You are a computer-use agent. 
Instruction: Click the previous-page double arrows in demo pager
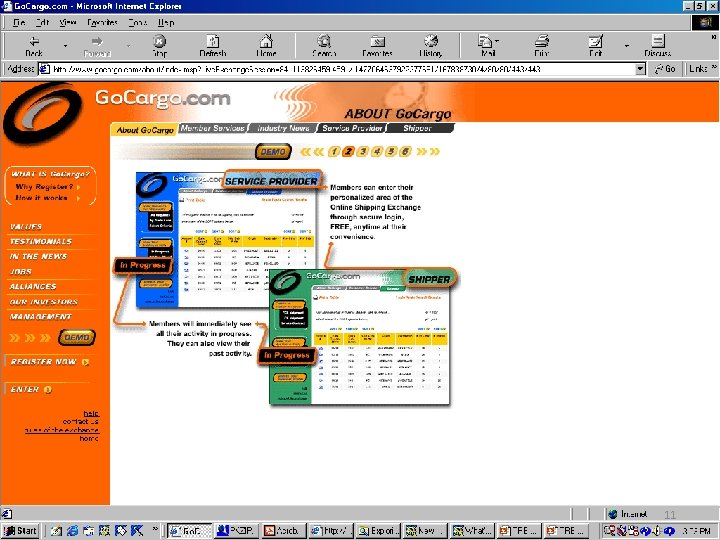312,152
